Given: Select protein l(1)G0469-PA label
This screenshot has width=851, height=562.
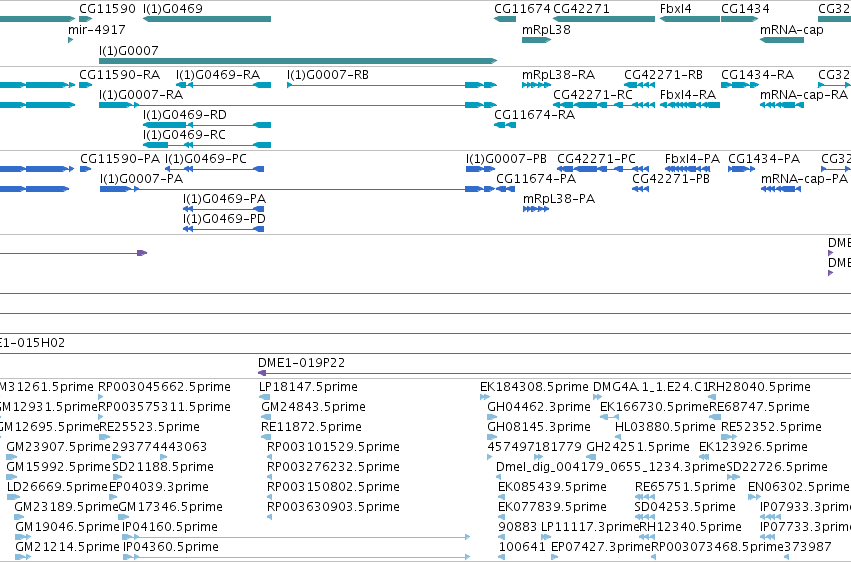Looking at the screenshot, I should (x=225, y=199).
